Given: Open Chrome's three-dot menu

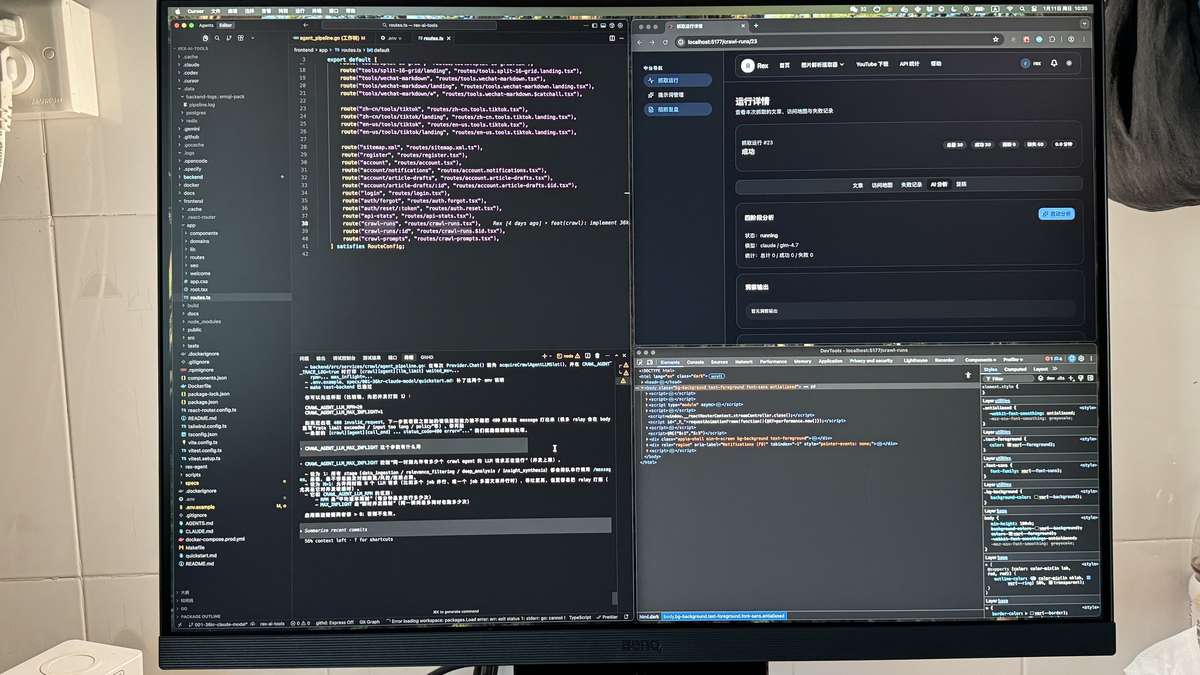Looking at the screenshot, I should click(x=1084, y=41).
